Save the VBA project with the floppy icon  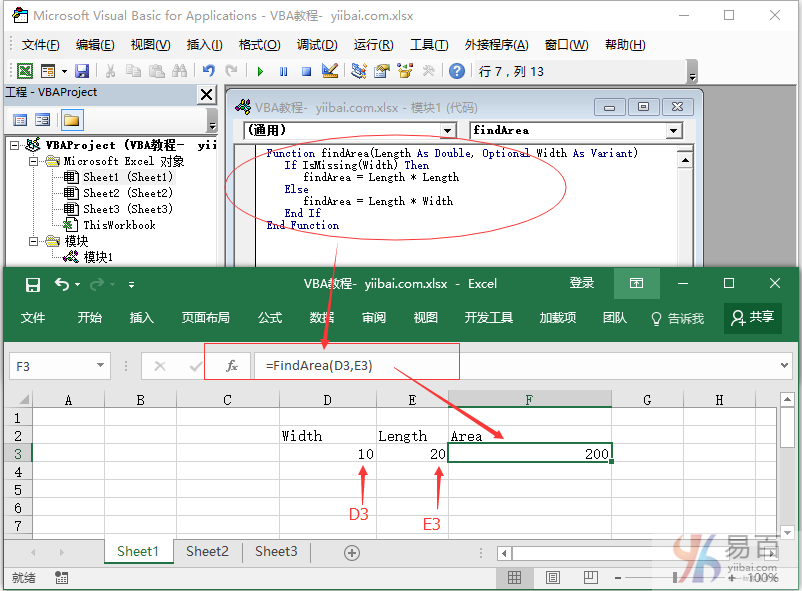click(x=82, y=71)
